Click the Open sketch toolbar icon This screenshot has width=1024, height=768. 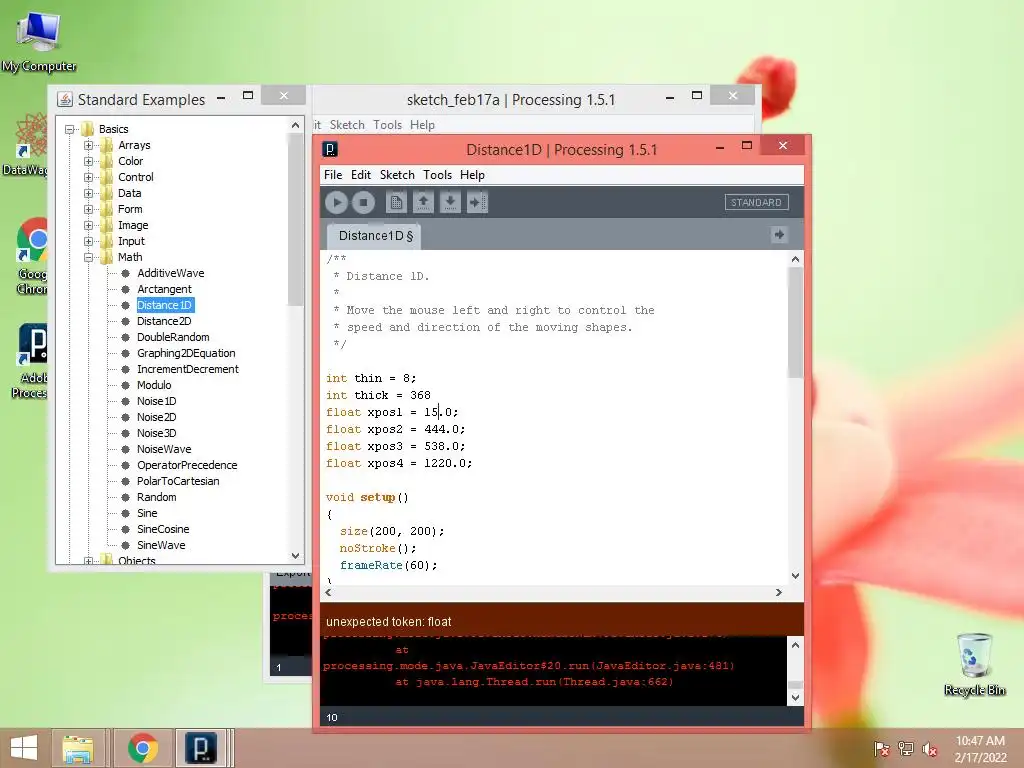pos(423,202)
